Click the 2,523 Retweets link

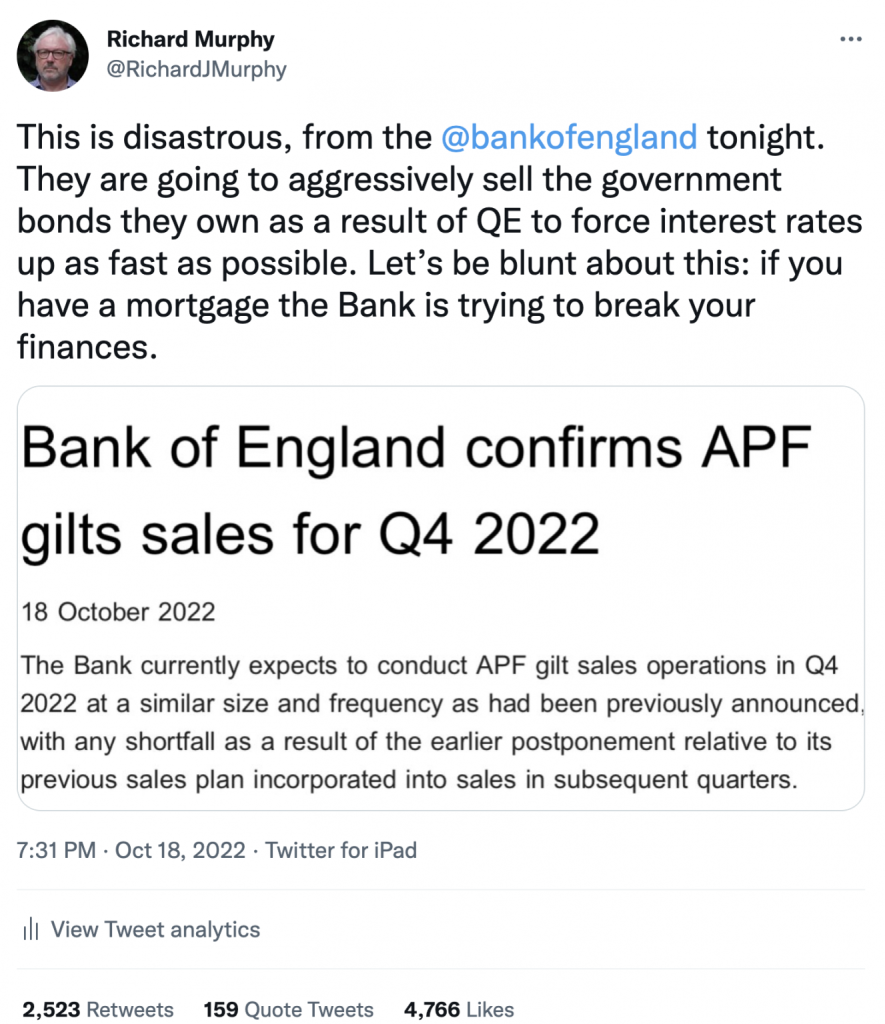(100, 1010)
